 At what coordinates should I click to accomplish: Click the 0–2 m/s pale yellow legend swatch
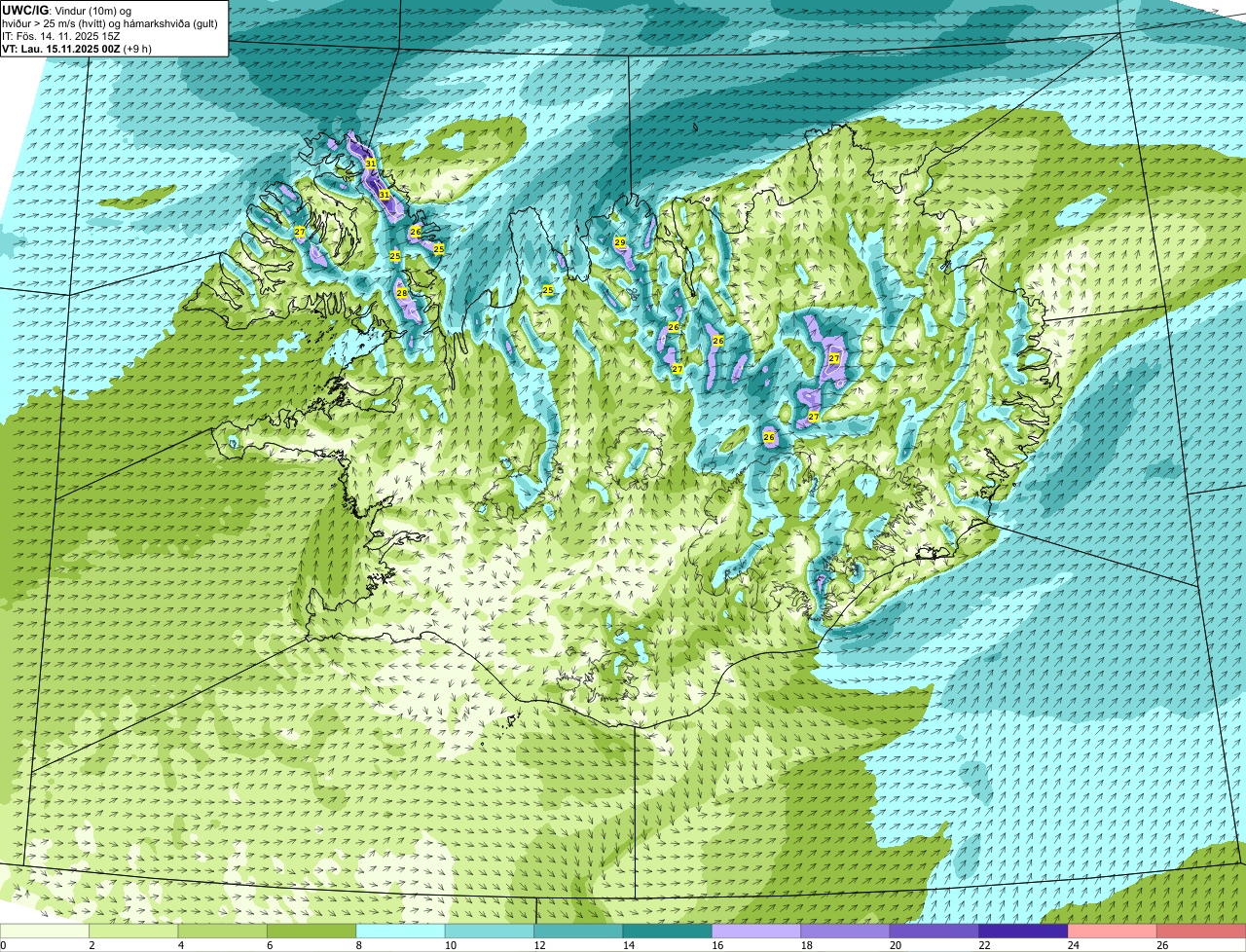point(45,932)
